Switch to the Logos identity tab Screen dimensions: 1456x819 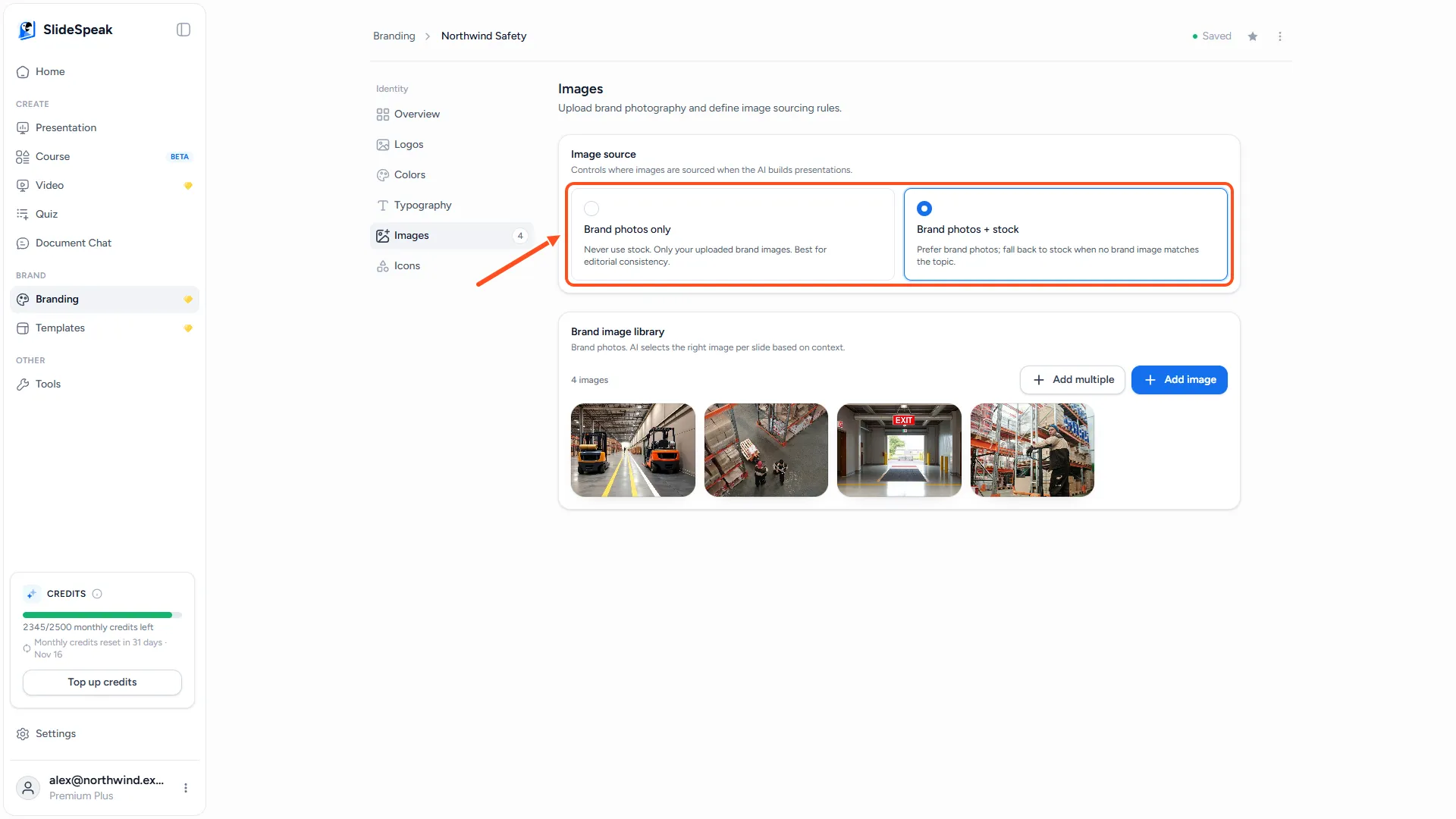point(452,145)
